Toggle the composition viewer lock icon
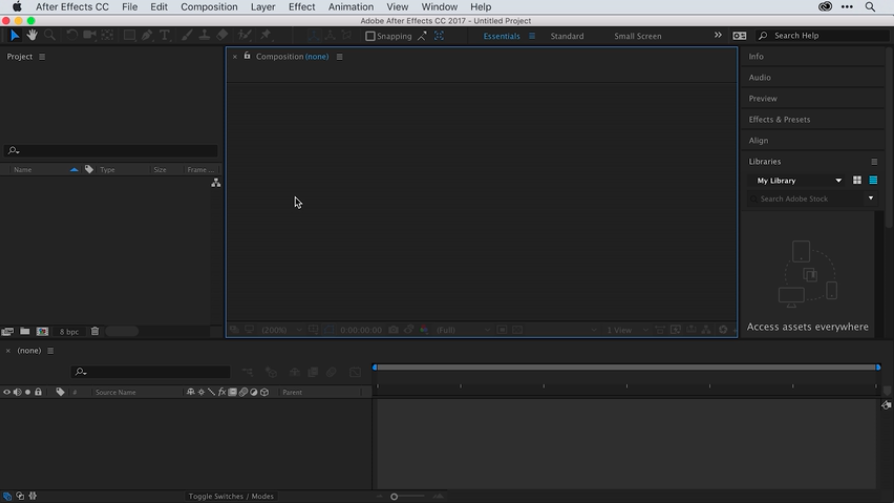The height and width of the screenshot is (503, 894). pos(247,56)
